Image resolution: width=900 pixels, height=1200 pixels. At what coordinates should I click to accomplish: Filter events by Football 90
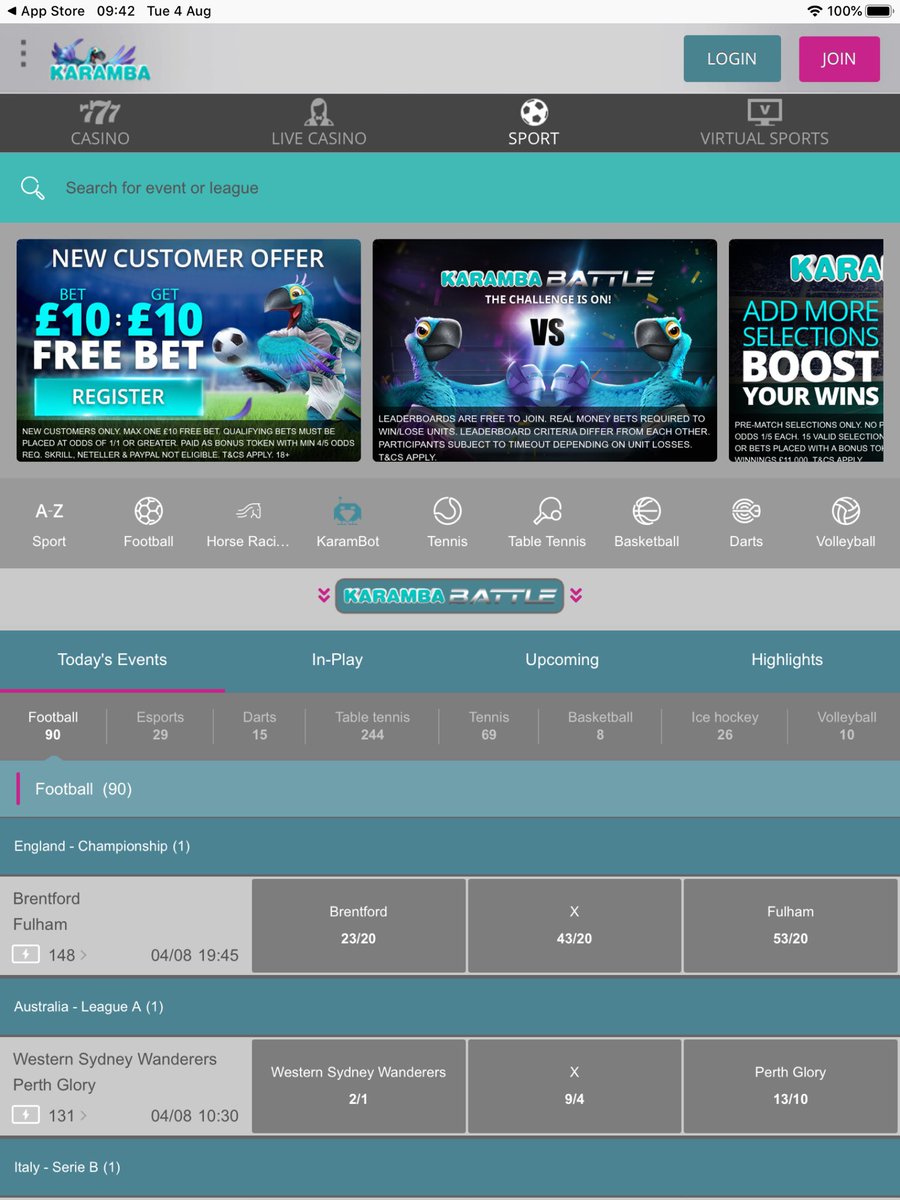click(x=53, y=726)
